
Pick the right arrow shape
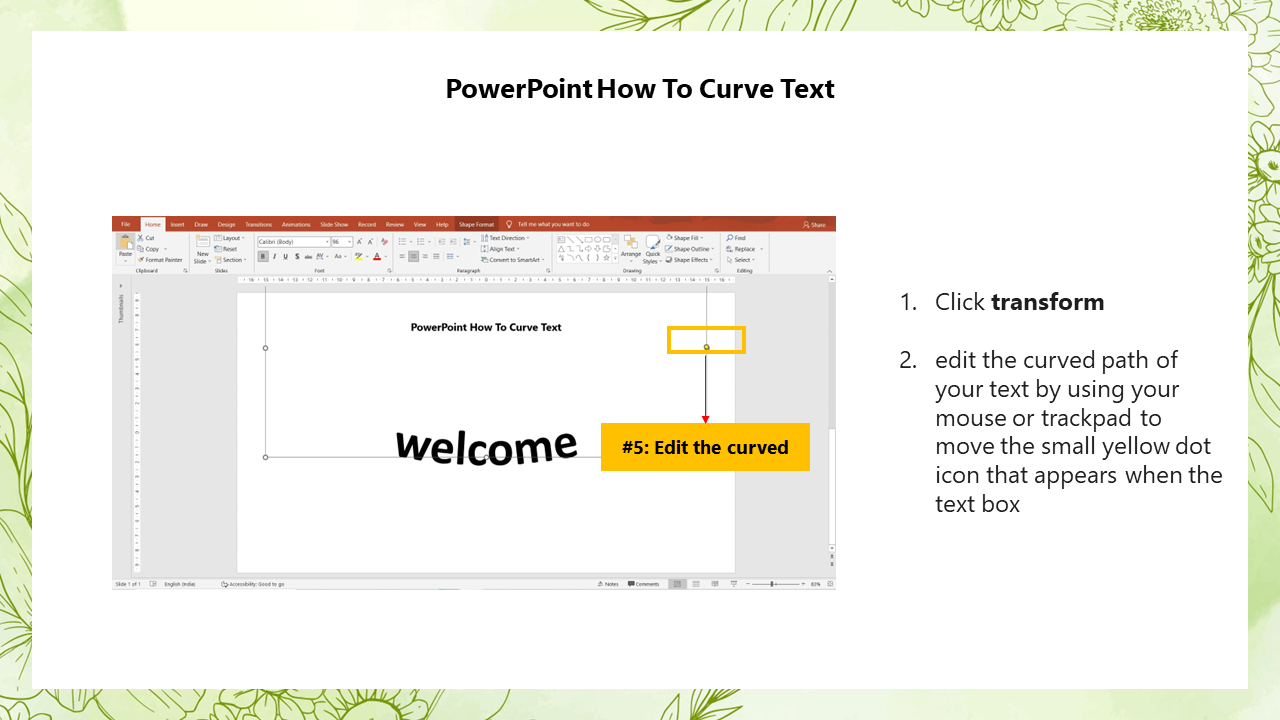(x=588, y=249)
